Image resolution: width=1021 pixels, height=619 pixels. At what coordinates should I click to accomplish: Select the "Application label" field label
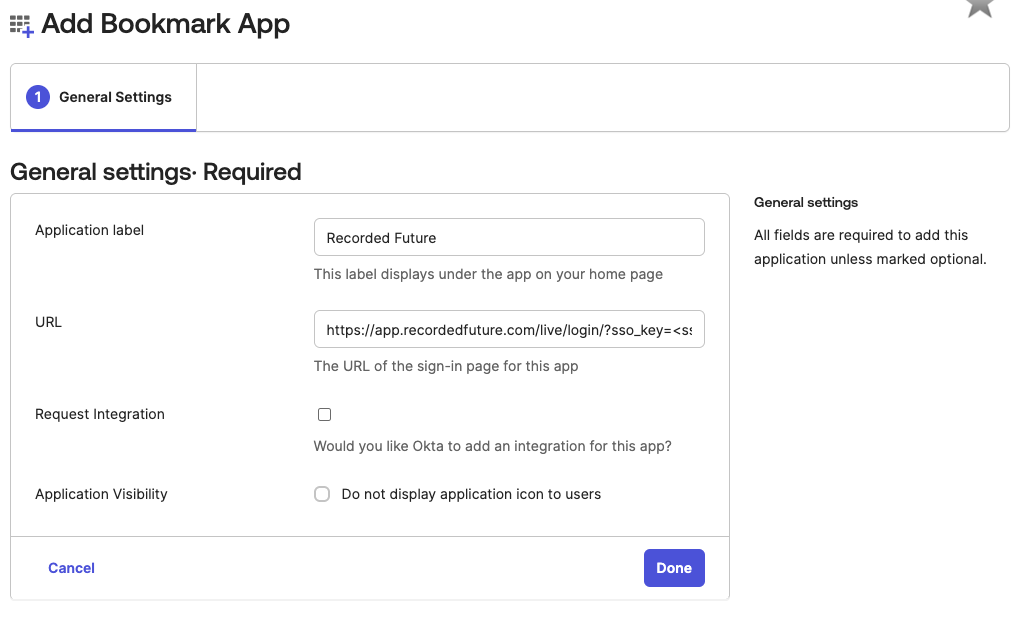(89, 230)
